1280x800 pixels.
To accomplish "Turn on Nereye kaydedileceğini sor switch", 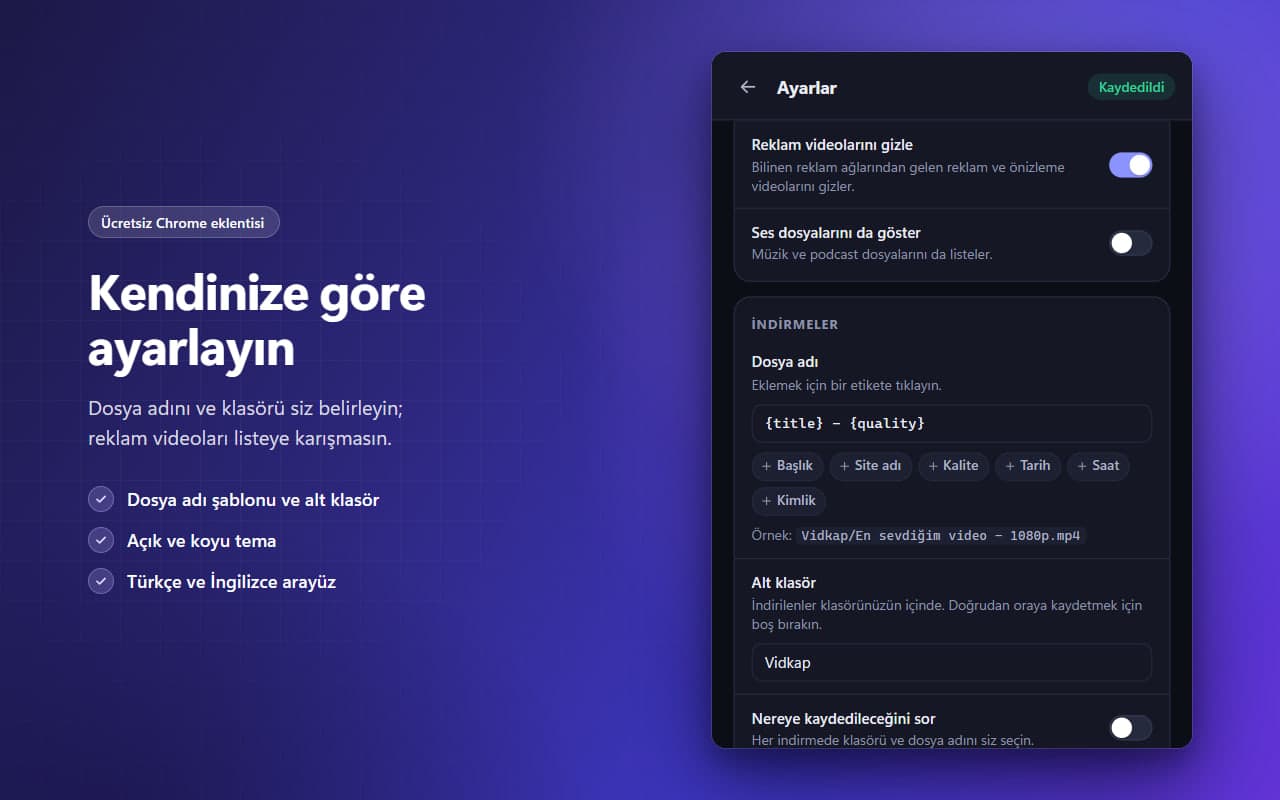I will pyautogui.click(x=1131, y=728).
